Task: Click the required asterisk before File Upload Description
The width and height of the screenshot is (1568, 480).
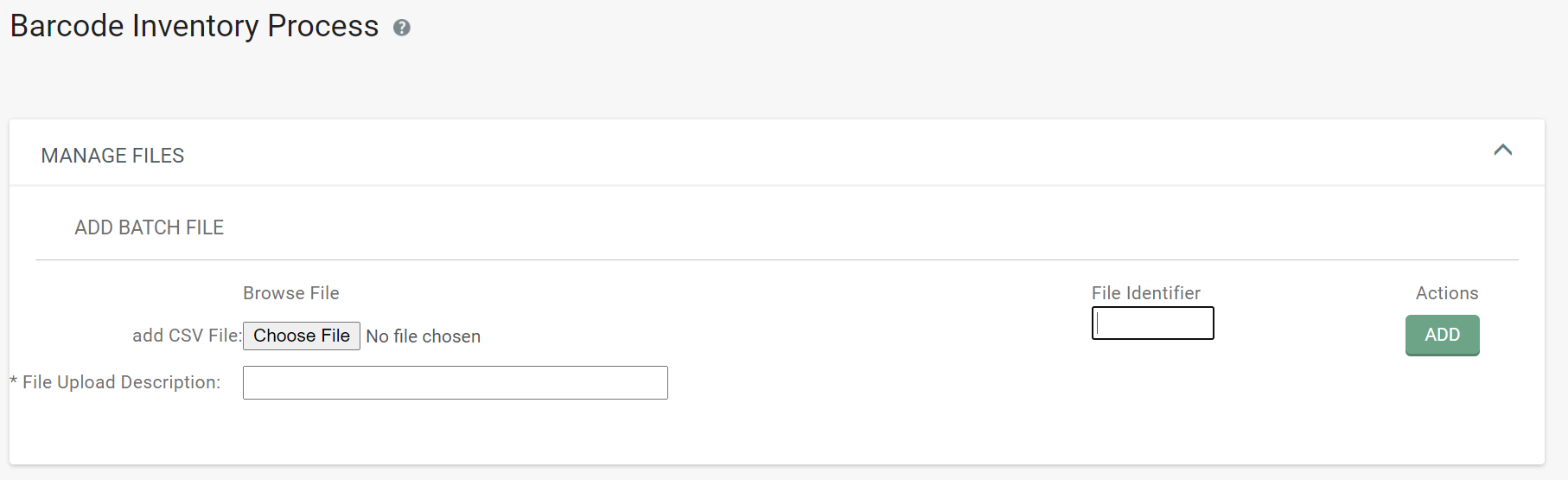Action: 14,381
